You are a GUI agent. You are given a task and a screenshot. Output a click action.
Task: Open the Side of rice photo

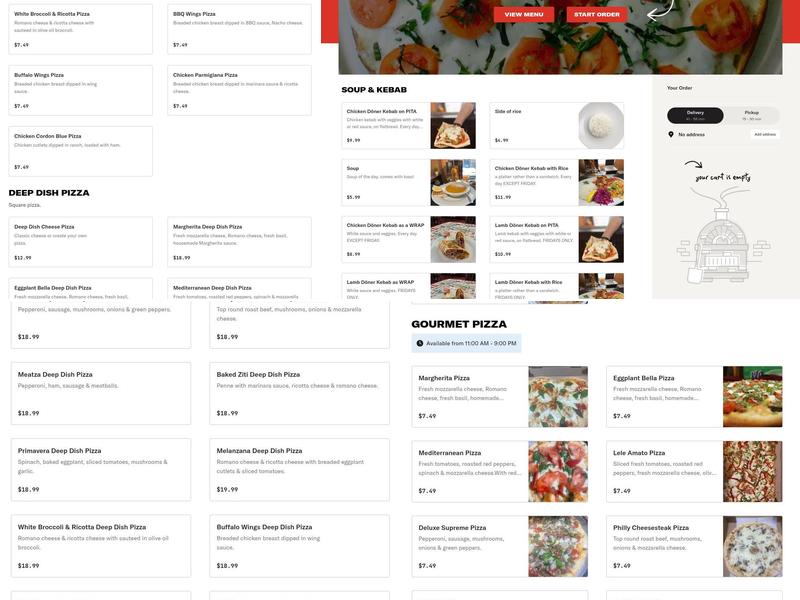pos(601,126)
